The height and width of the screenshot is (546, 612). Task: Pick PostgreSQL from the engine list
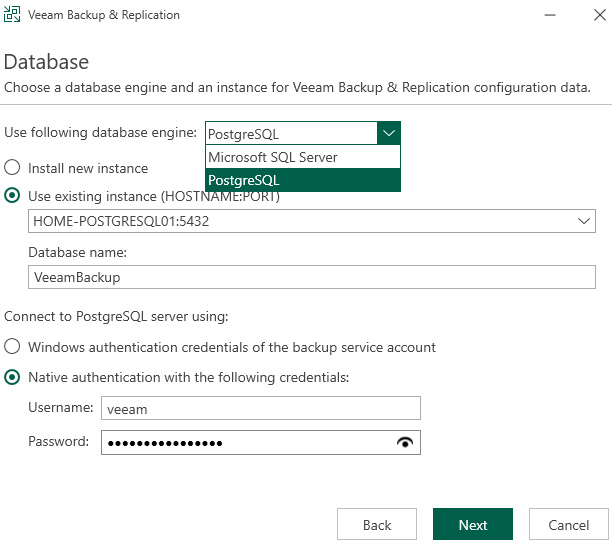pyautogui.click(x=303, y=180)
